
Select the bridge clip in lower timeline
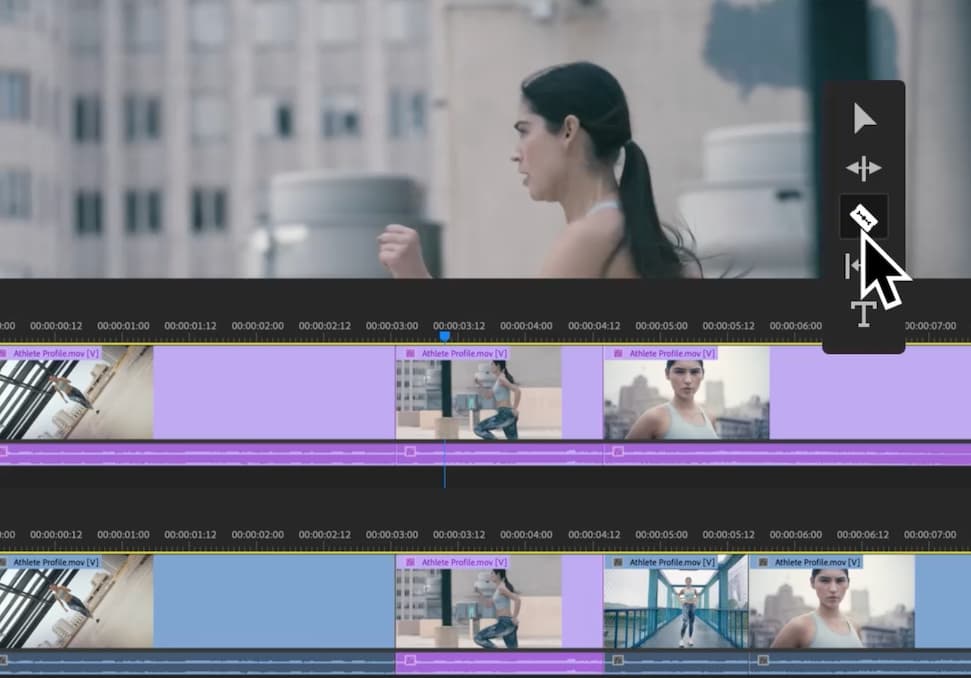click(x=675, y=608)
